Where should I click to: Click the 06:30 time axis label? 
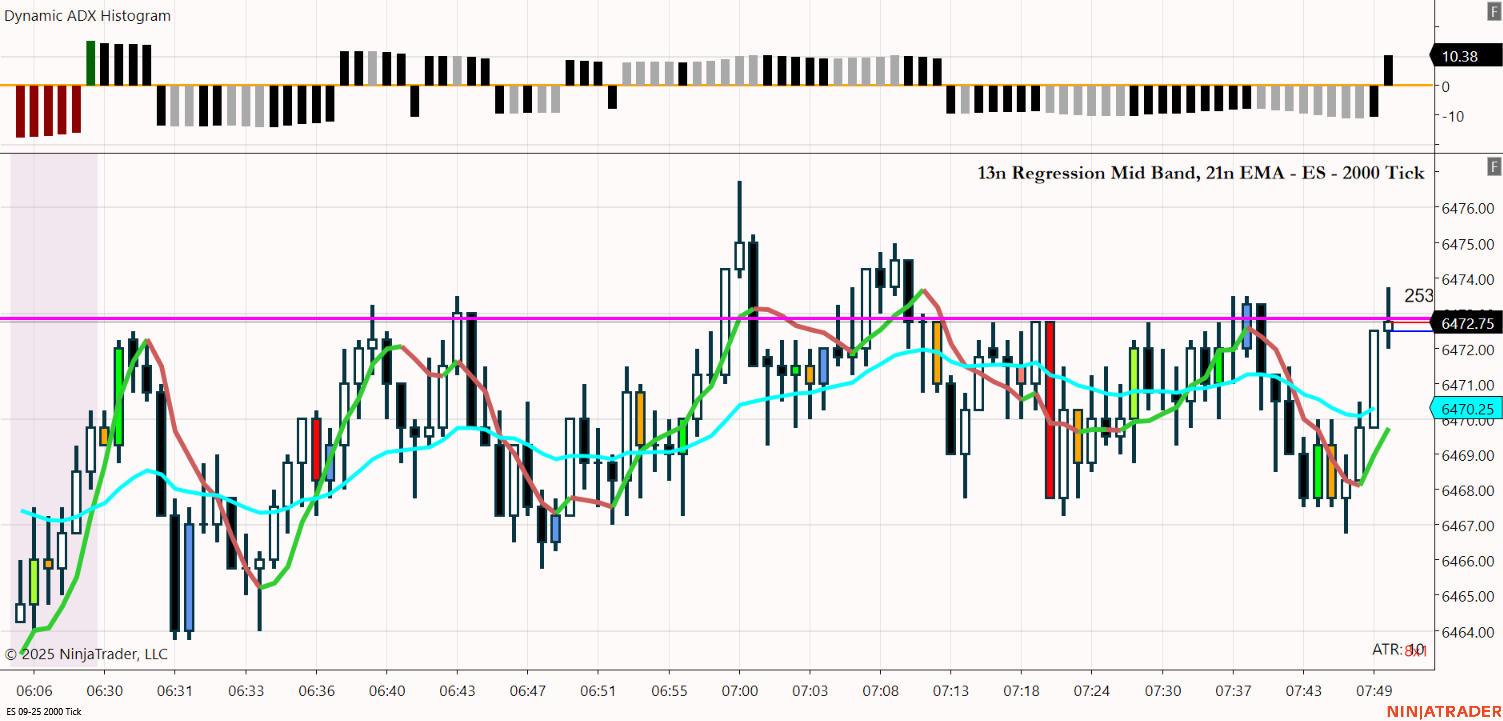pos(105,691)
